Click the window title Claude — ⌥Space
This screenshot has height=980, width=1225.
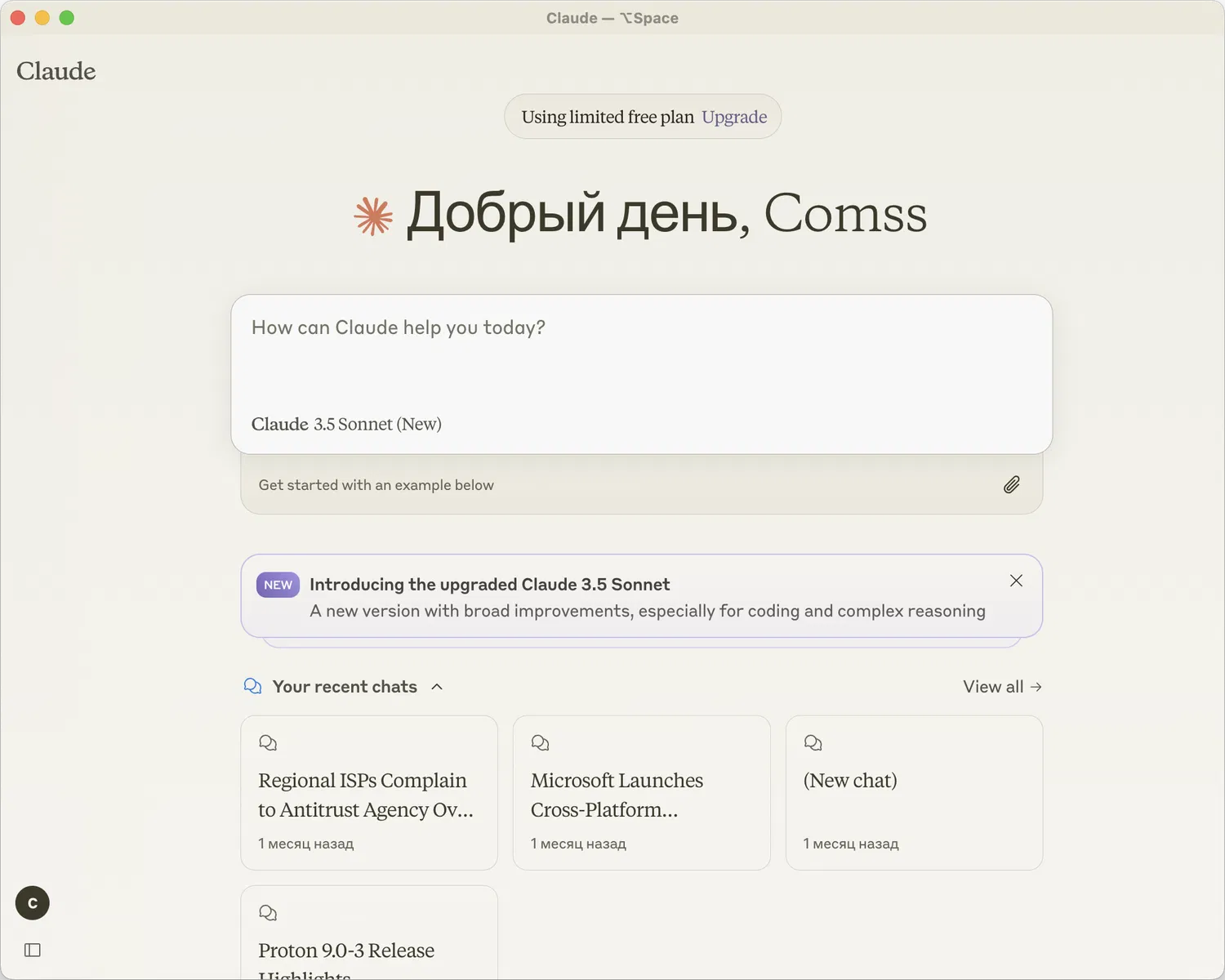point(612,18)
